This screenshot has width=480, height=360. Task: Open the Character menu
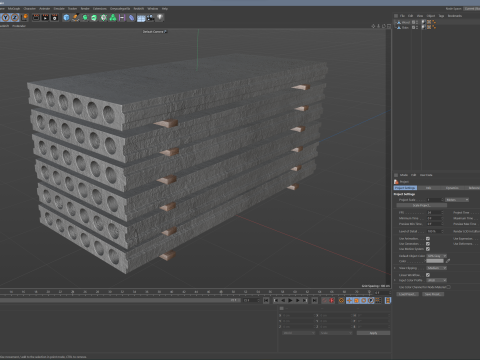30,9
